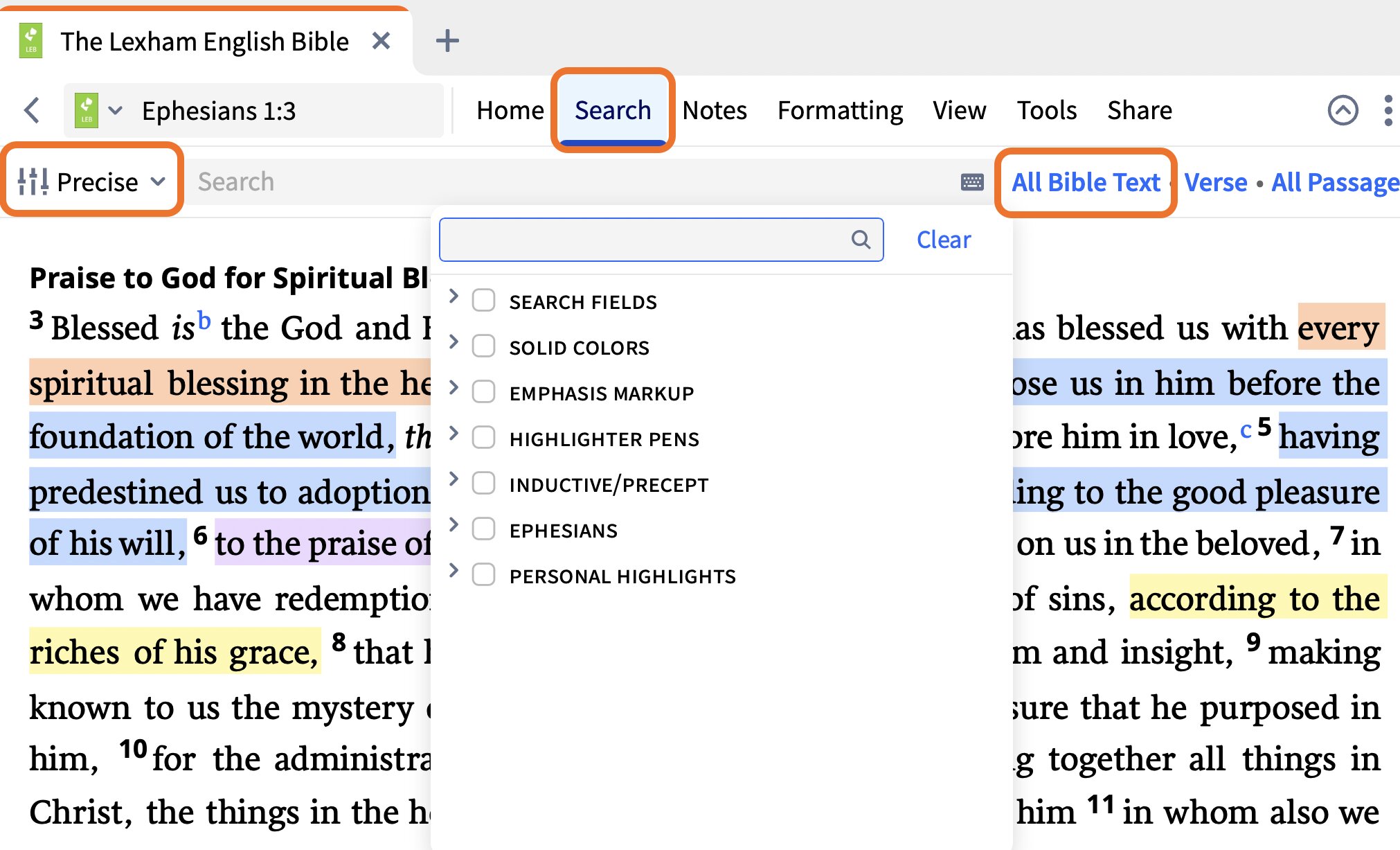Expand the Search Fields group
The height and width of the screenshot is (850, 1400).
point(454,296)
